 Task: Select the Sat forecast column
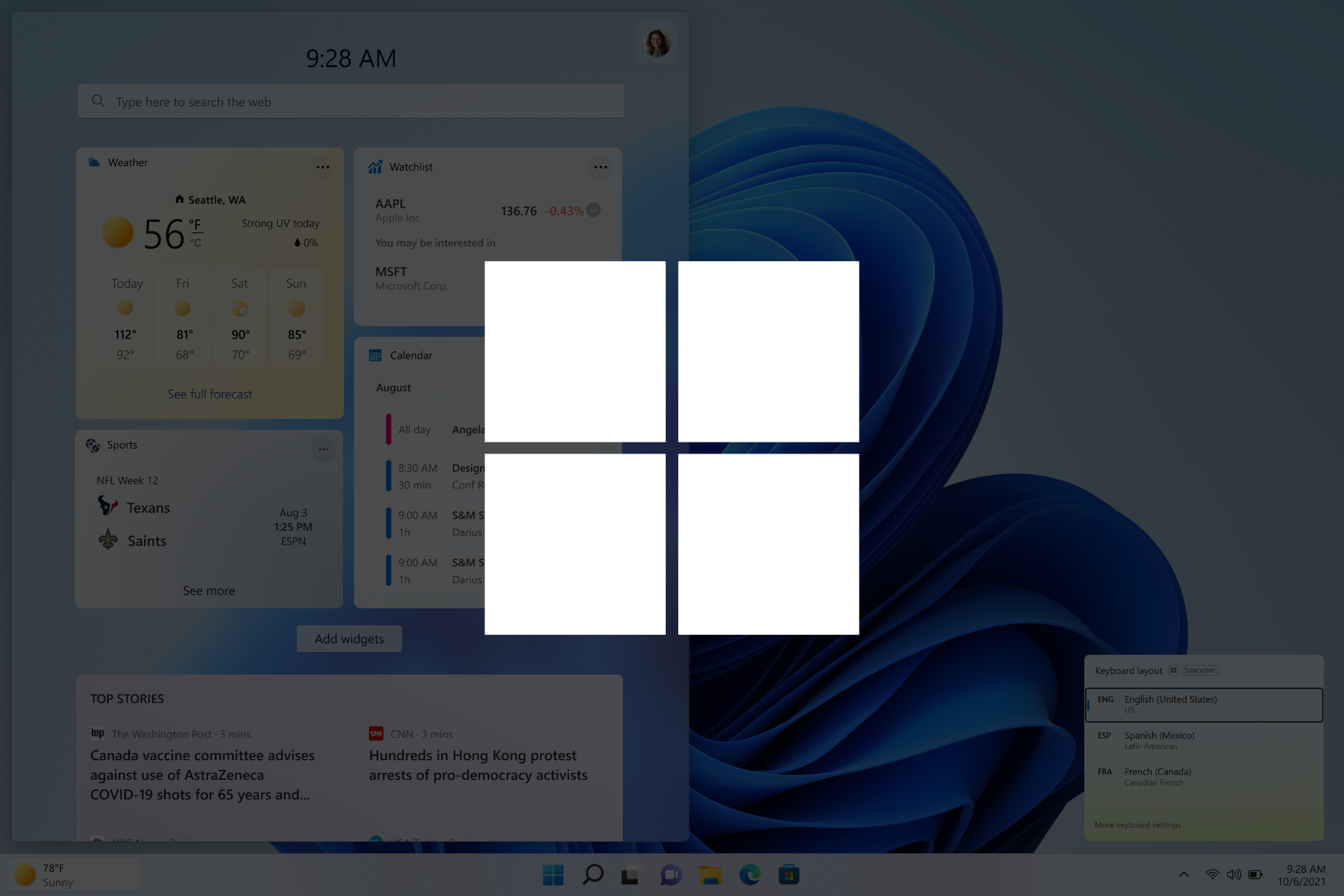pos(239,318)
